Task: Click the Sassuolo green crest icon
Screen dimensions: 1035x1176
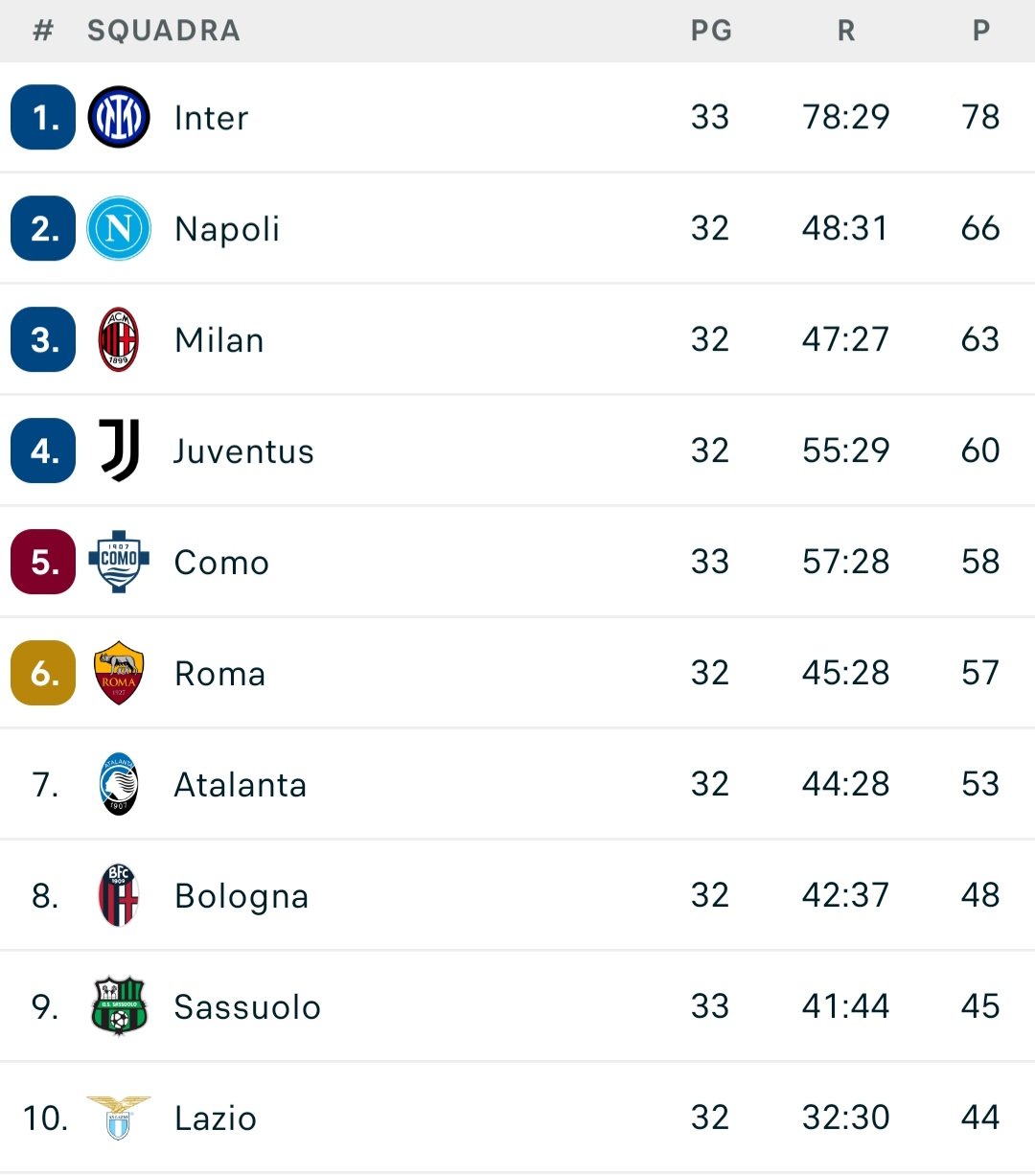Action: click(119, 1006)
